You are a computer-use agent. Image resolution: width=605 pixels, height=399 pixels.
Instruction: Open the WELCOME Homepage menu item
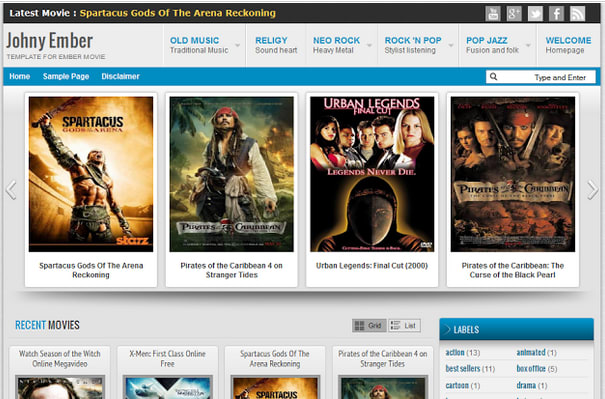pos(568,45)
